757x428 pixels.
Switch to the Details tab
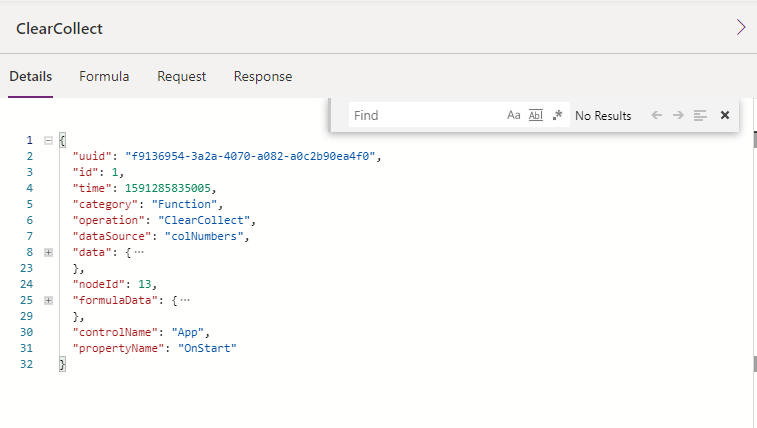pyautogui.click(x=30, y=76)
